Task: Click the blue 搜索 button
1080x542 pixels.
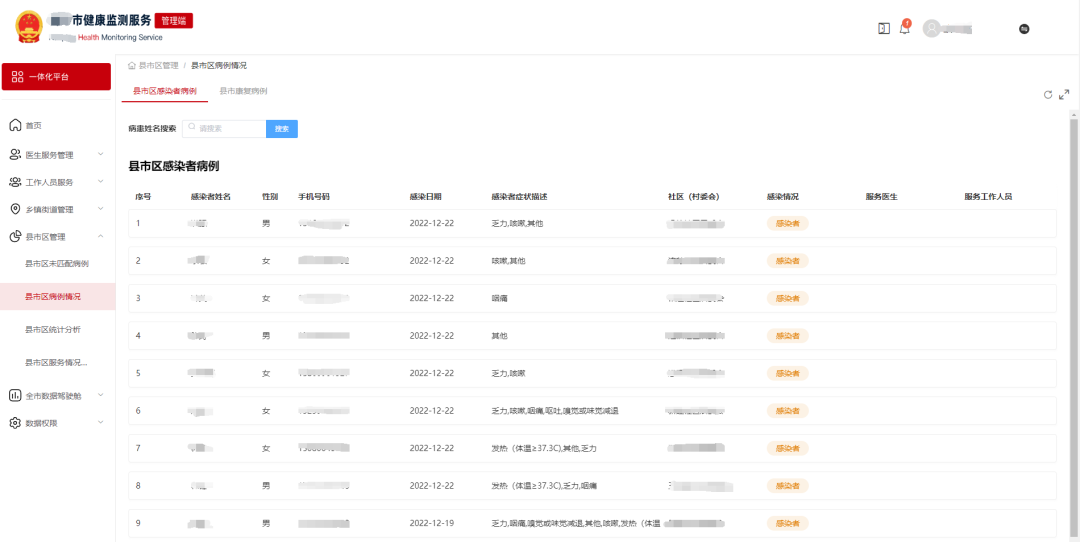Action: pyautogui.click(x=282, y=129)
